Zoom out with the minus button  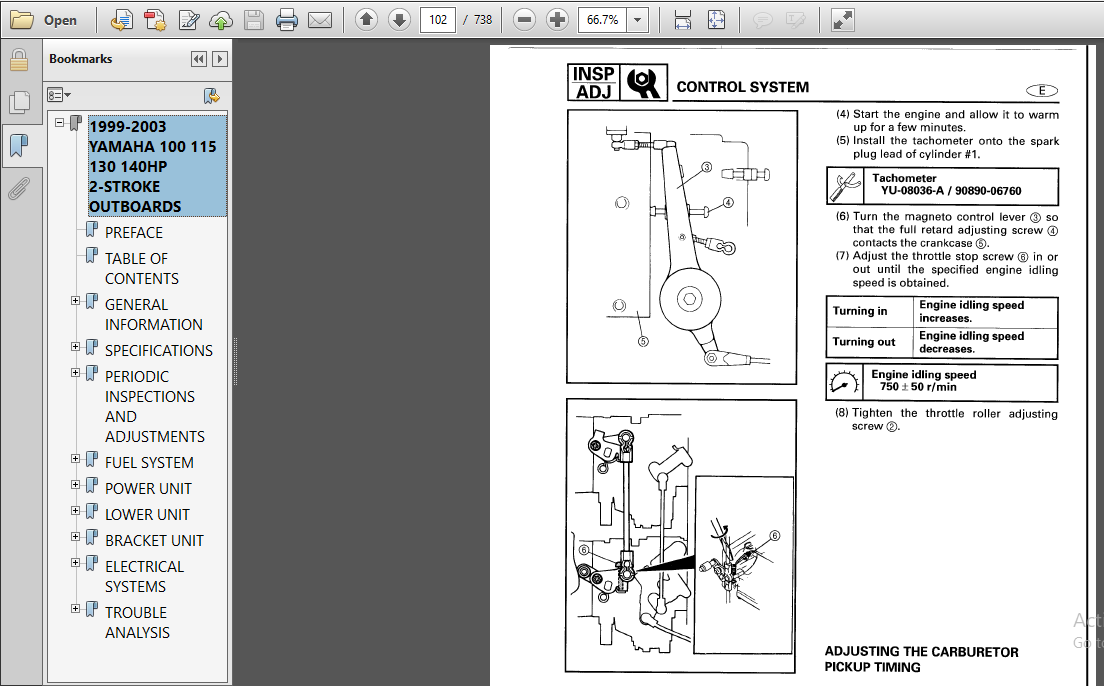point(524,20)
